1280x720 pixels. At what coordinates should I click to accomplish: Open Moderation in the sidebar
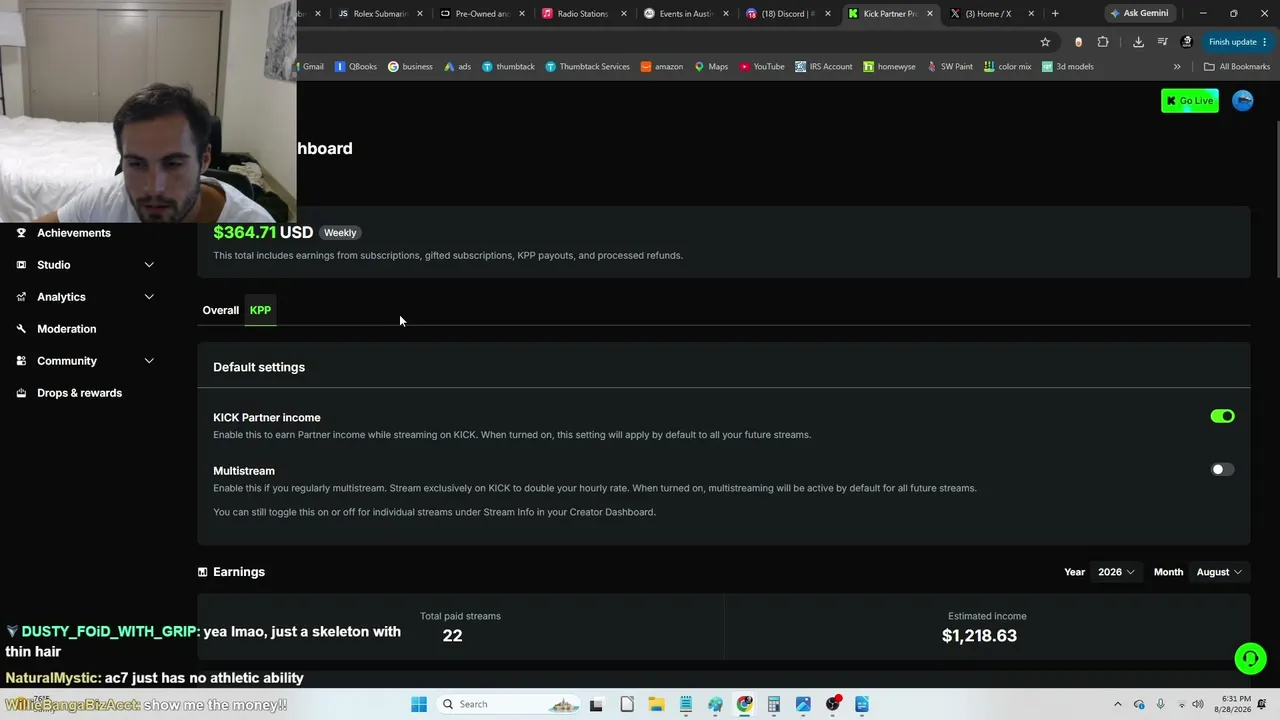coord(67,329)
